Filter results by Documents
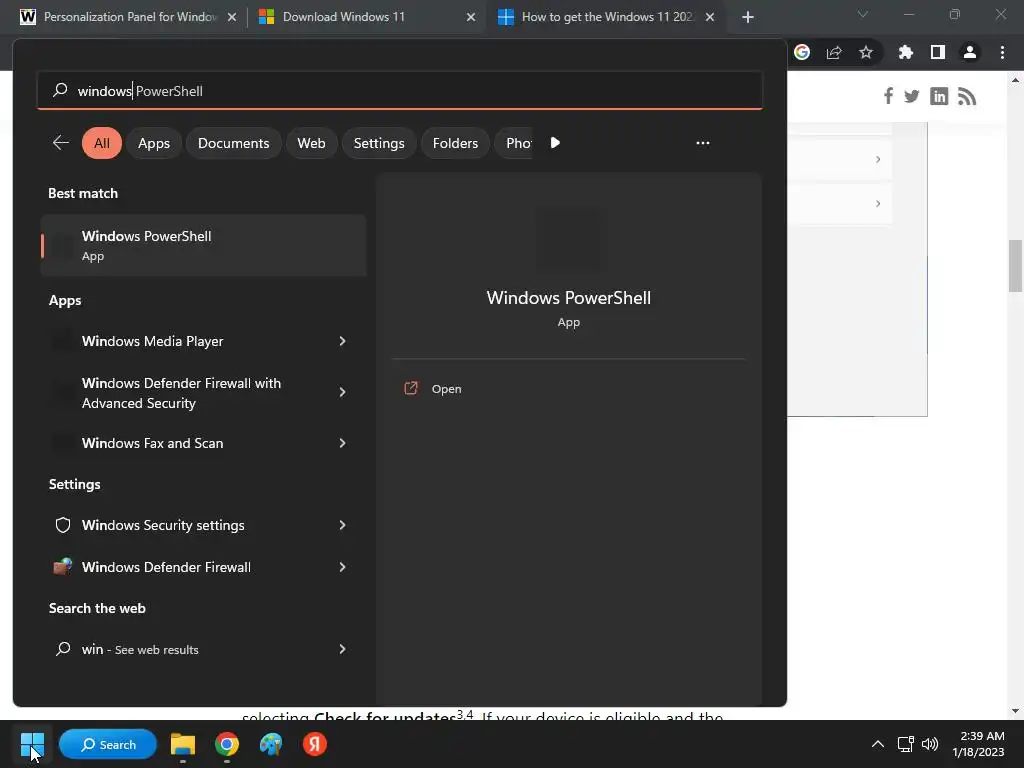This screenshot has height=768, width=1024. tap(233, 143)
